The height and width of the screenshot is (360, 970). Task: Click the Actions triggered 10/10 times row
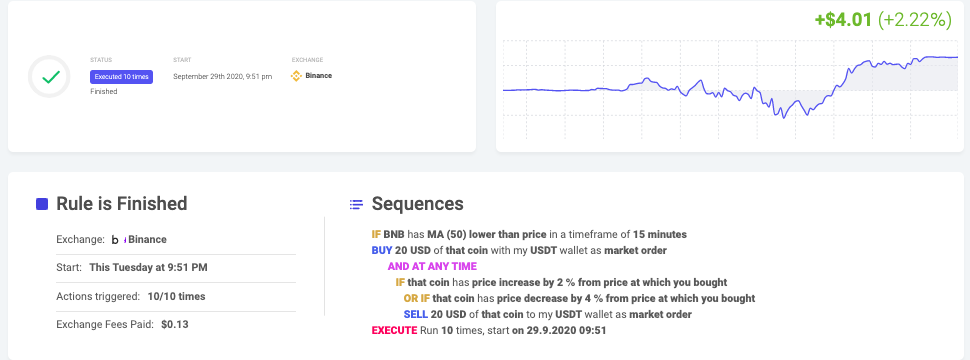point(176,297)
